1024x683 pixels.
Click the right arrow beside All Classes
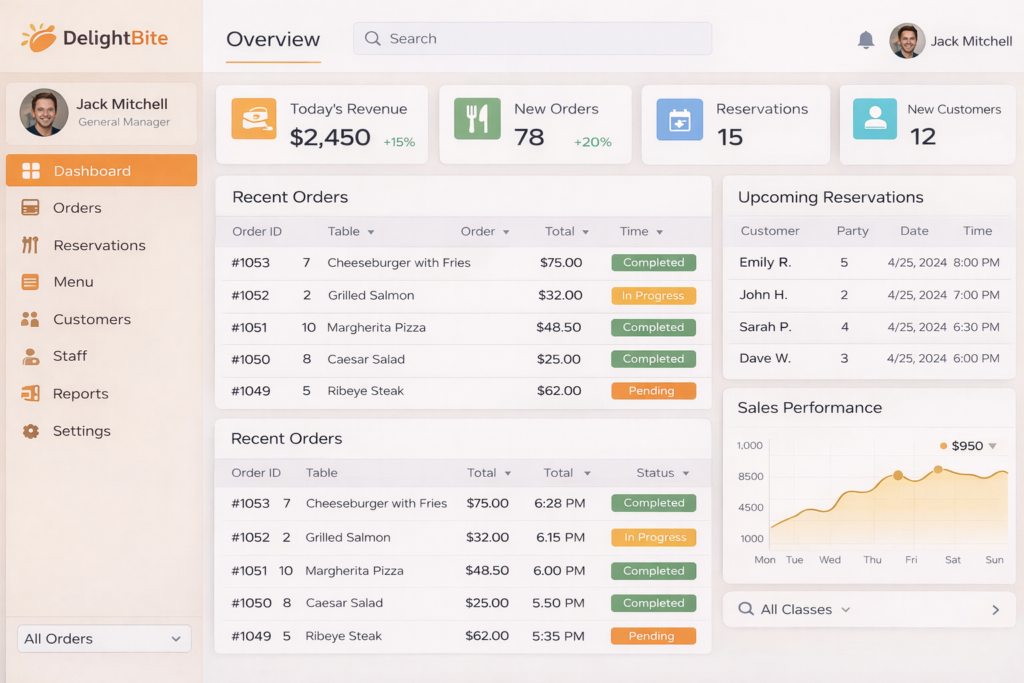point(995,610)
